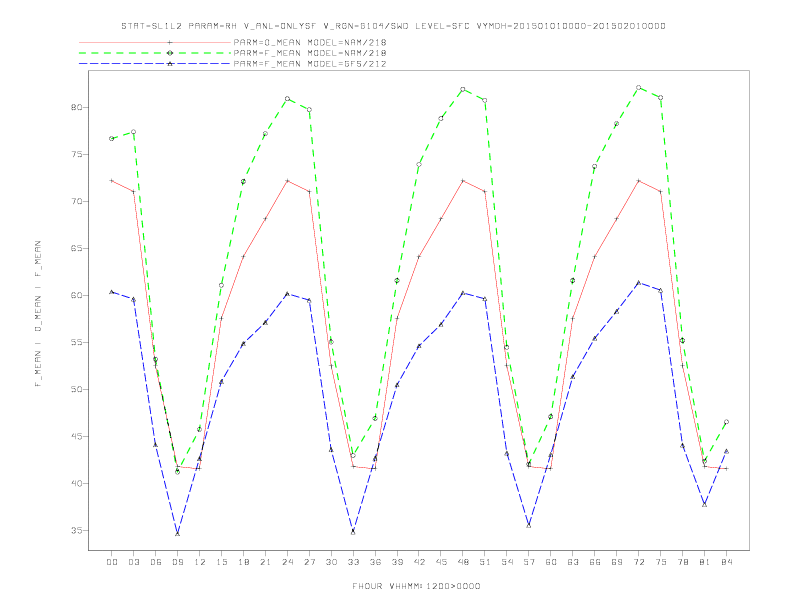Click x-axis forecast hour label 09
Screen dimensions: 792x612
pos(178,562)
